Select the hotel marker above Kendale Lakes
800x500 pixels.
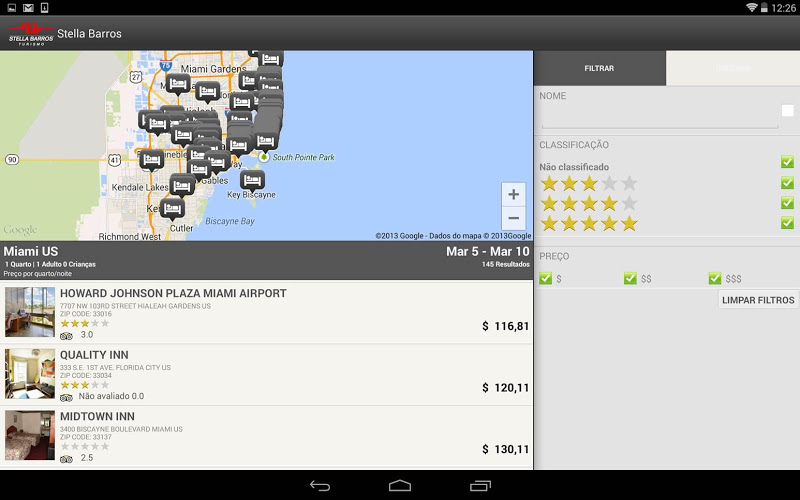tap(152, 160)
